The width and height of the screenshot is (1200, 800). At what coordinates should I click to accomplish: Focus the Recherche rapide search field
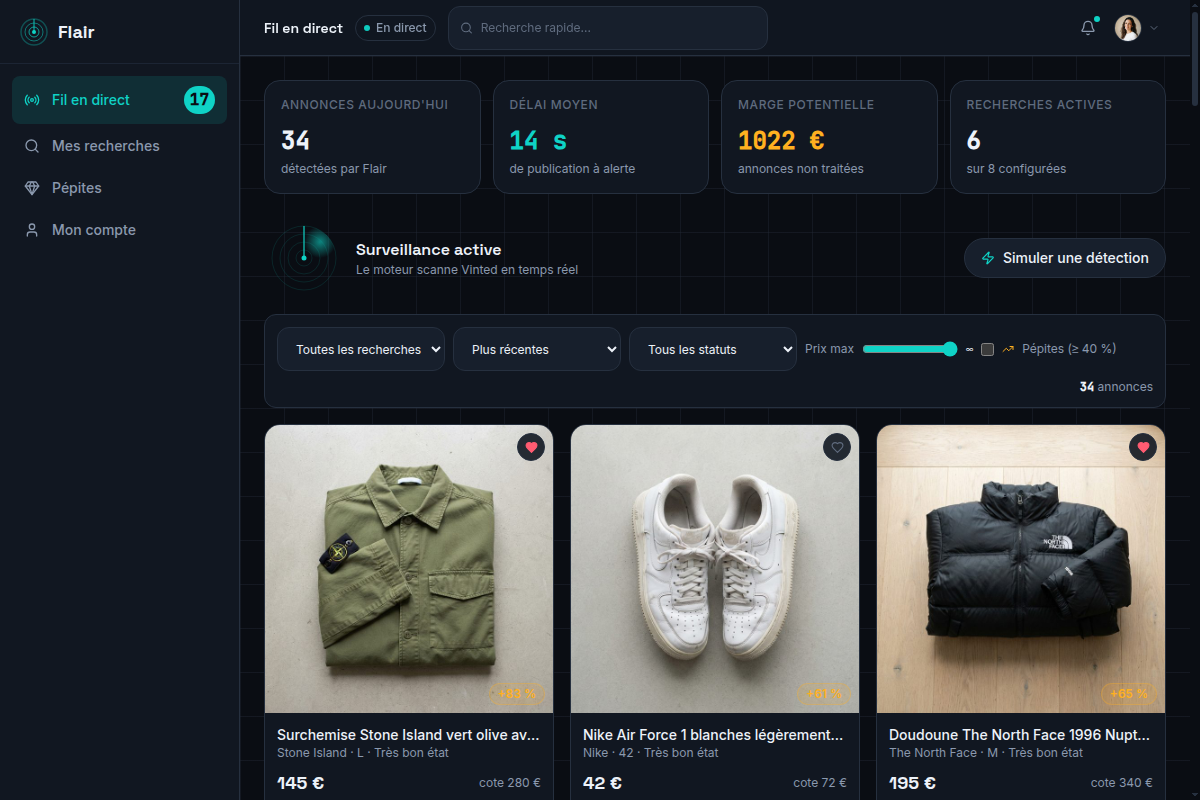tap(608, 28)
